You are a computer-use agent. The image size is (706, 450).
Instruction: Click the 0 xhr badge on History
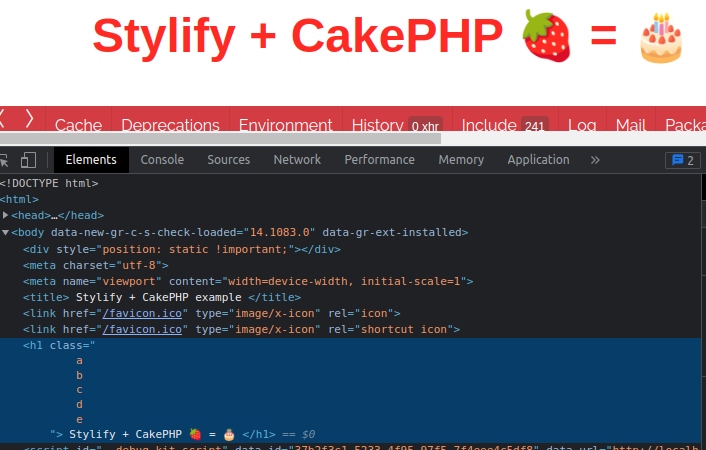425,126
